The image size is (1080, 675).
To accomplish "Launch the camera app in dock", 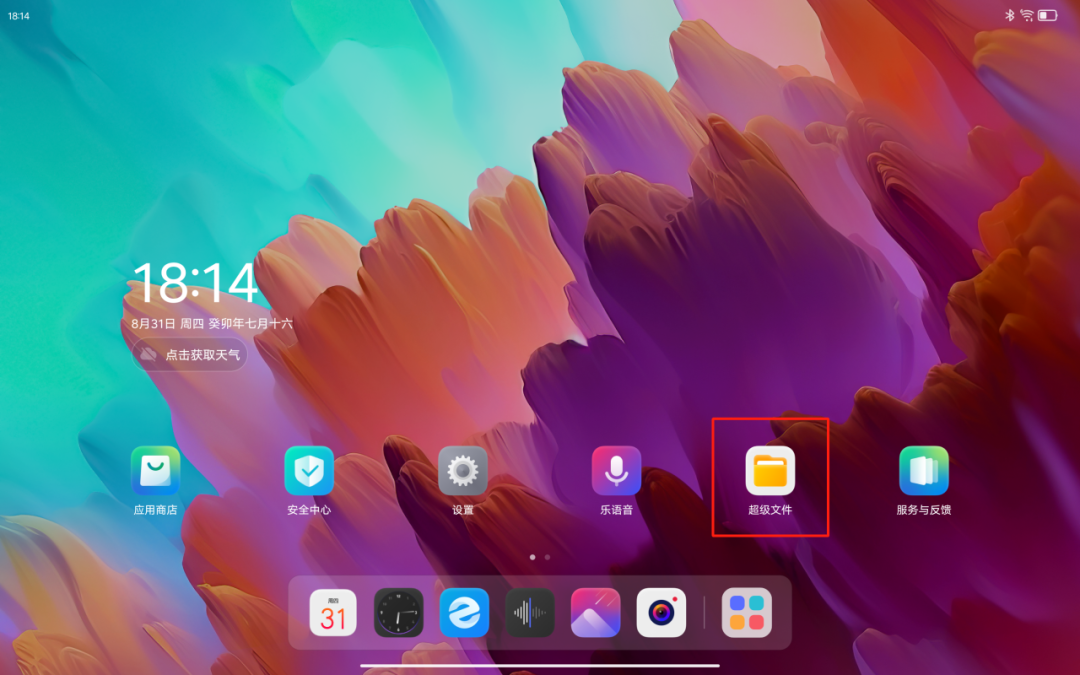I will [x=661, y=612].
